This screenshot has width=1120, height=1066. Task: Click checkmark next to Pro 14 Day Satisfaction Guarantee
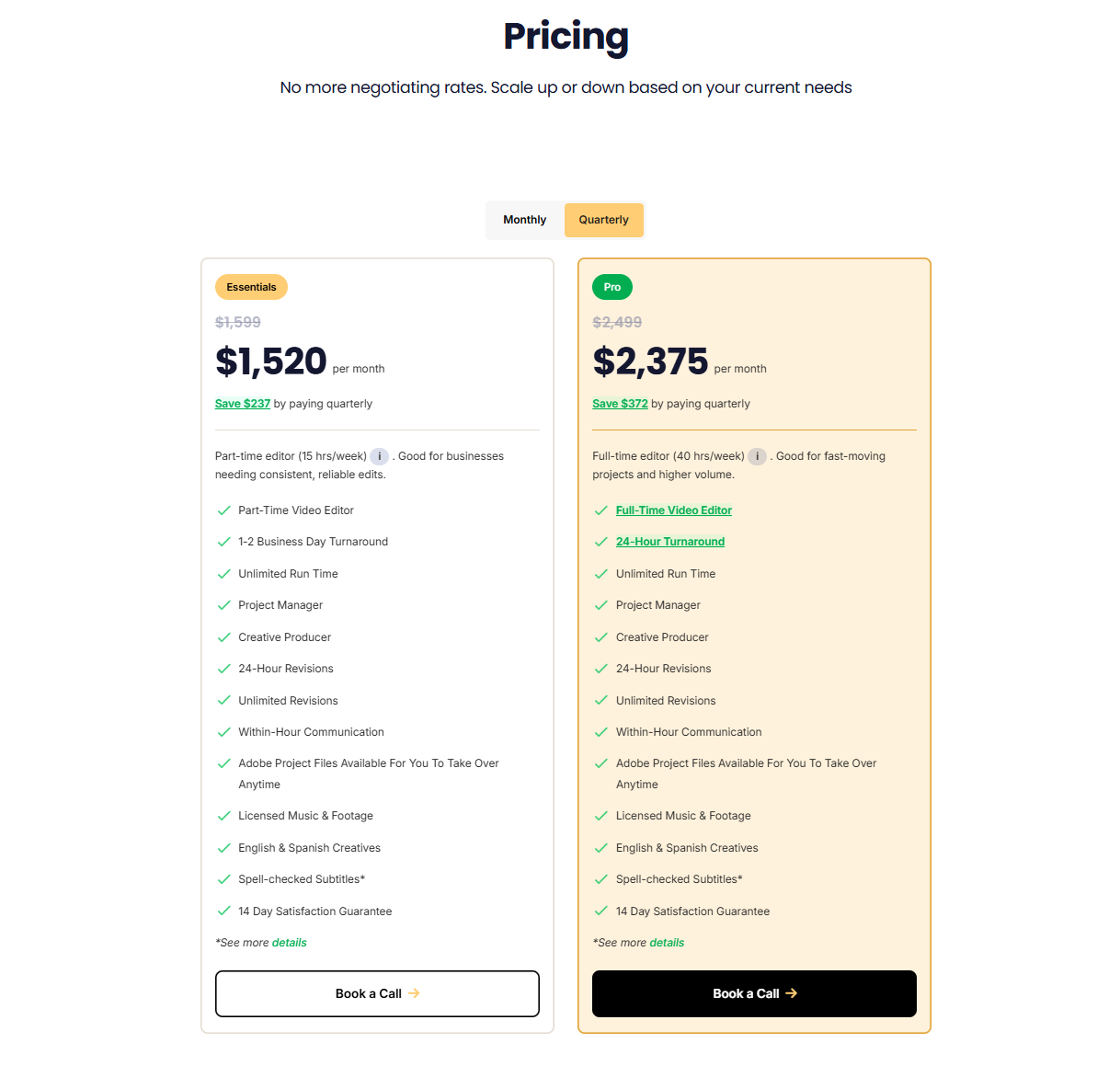click(x=601, y=911)
